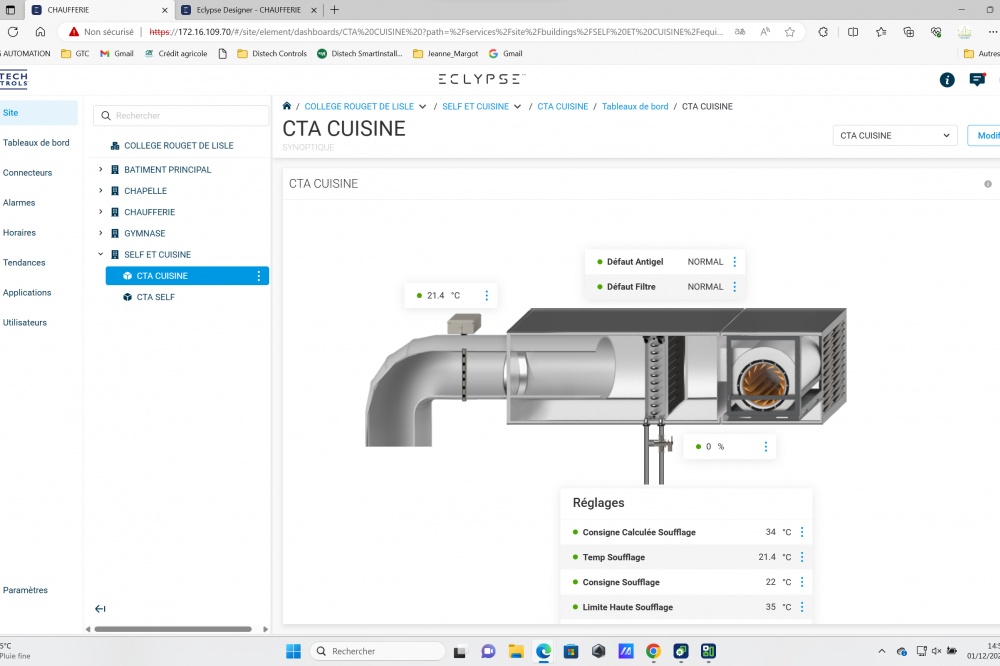Screen dimensions: 1000x666
Task: Open Utilisateurs navigation item
Action: point(25,322)
